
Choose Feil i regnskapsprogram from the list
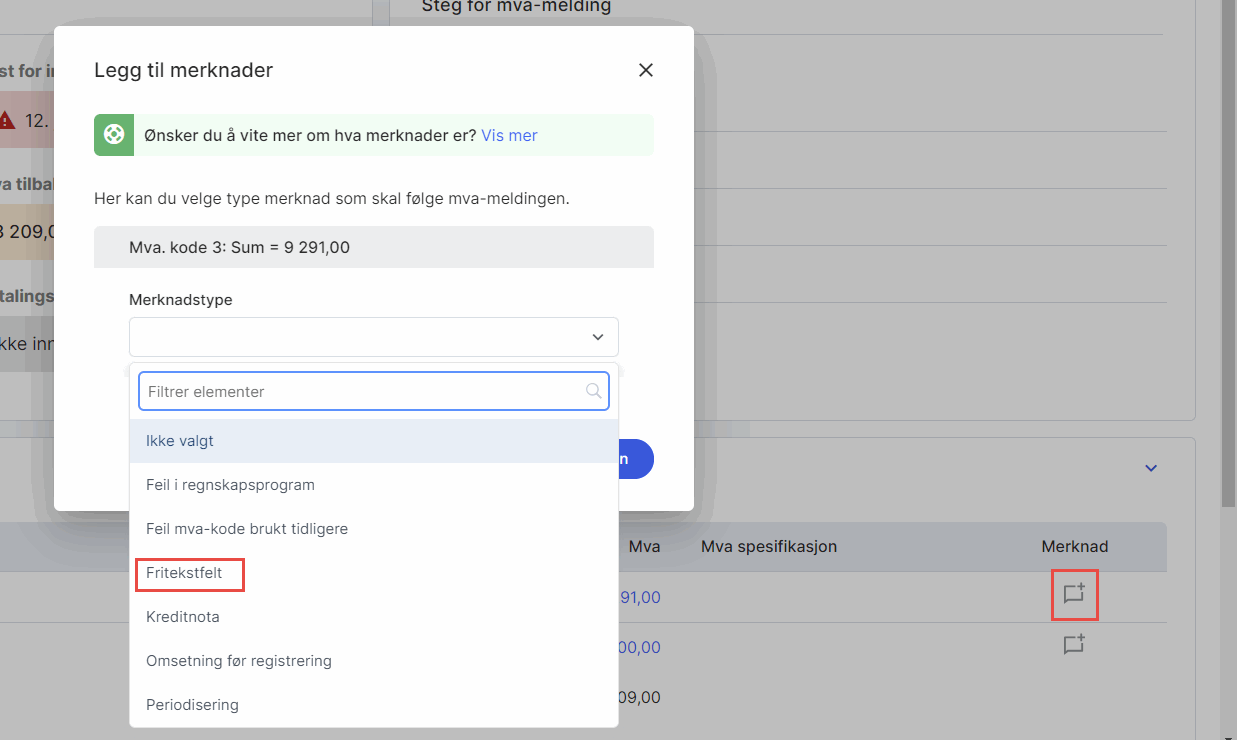tap(230, 485)
